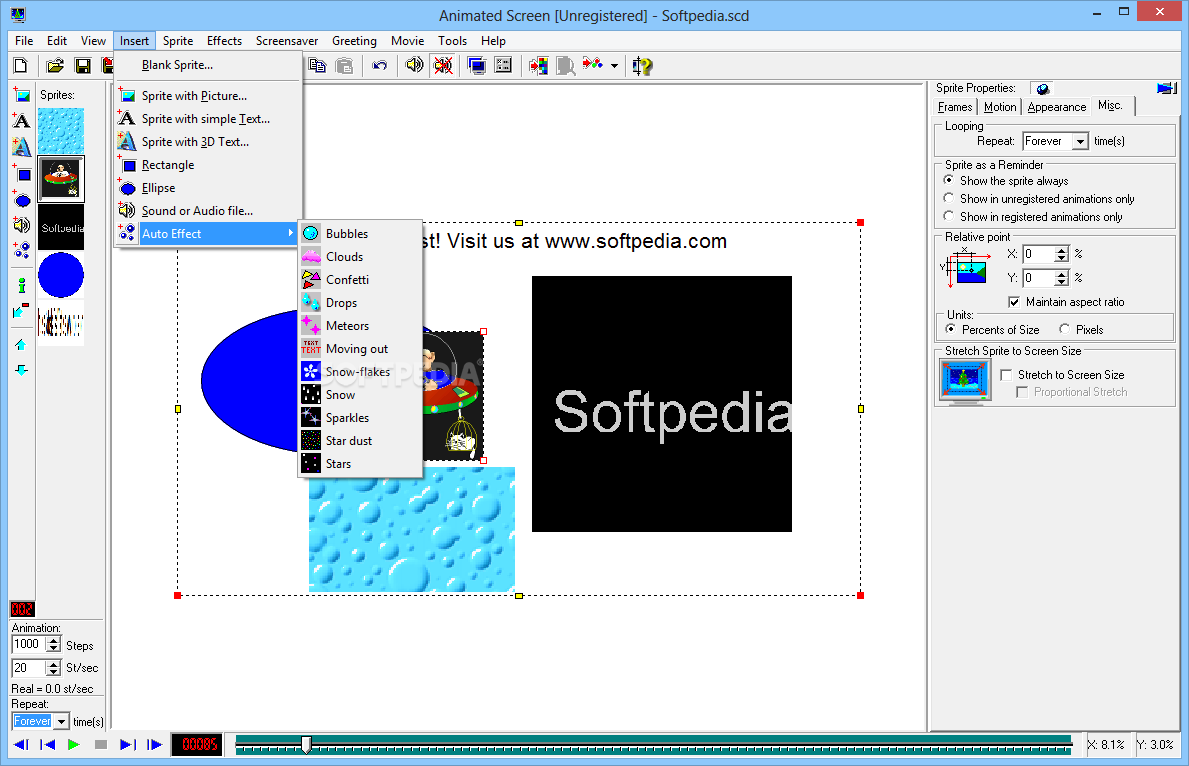This screenshot has width=1189, height=766.
Task: Switch to the Appearance tab
Action: tap(1056, 107)
